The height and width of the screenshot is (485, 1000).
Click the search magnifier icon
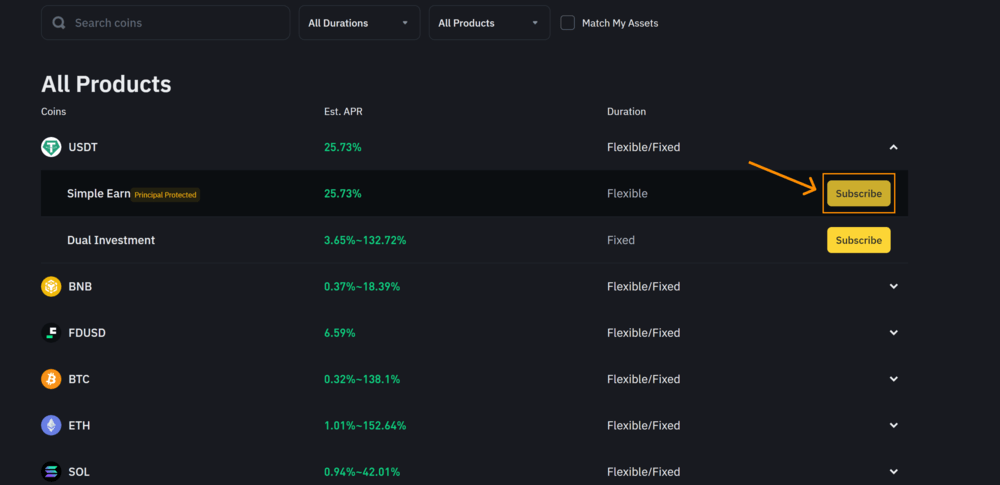tap(59, 23)
